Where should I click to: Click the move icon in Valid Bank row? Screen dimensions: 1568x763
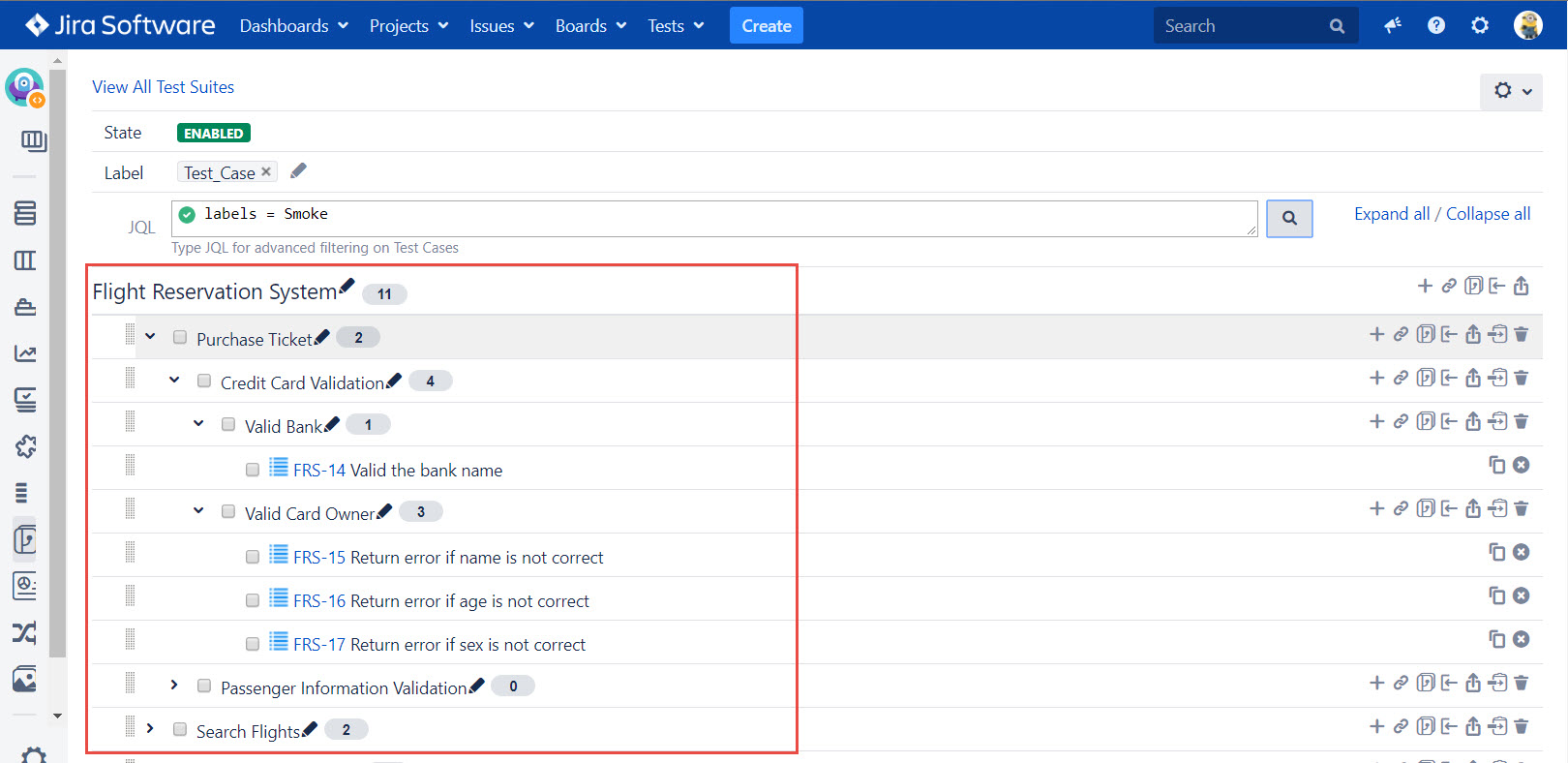[x=1497, y=421]
